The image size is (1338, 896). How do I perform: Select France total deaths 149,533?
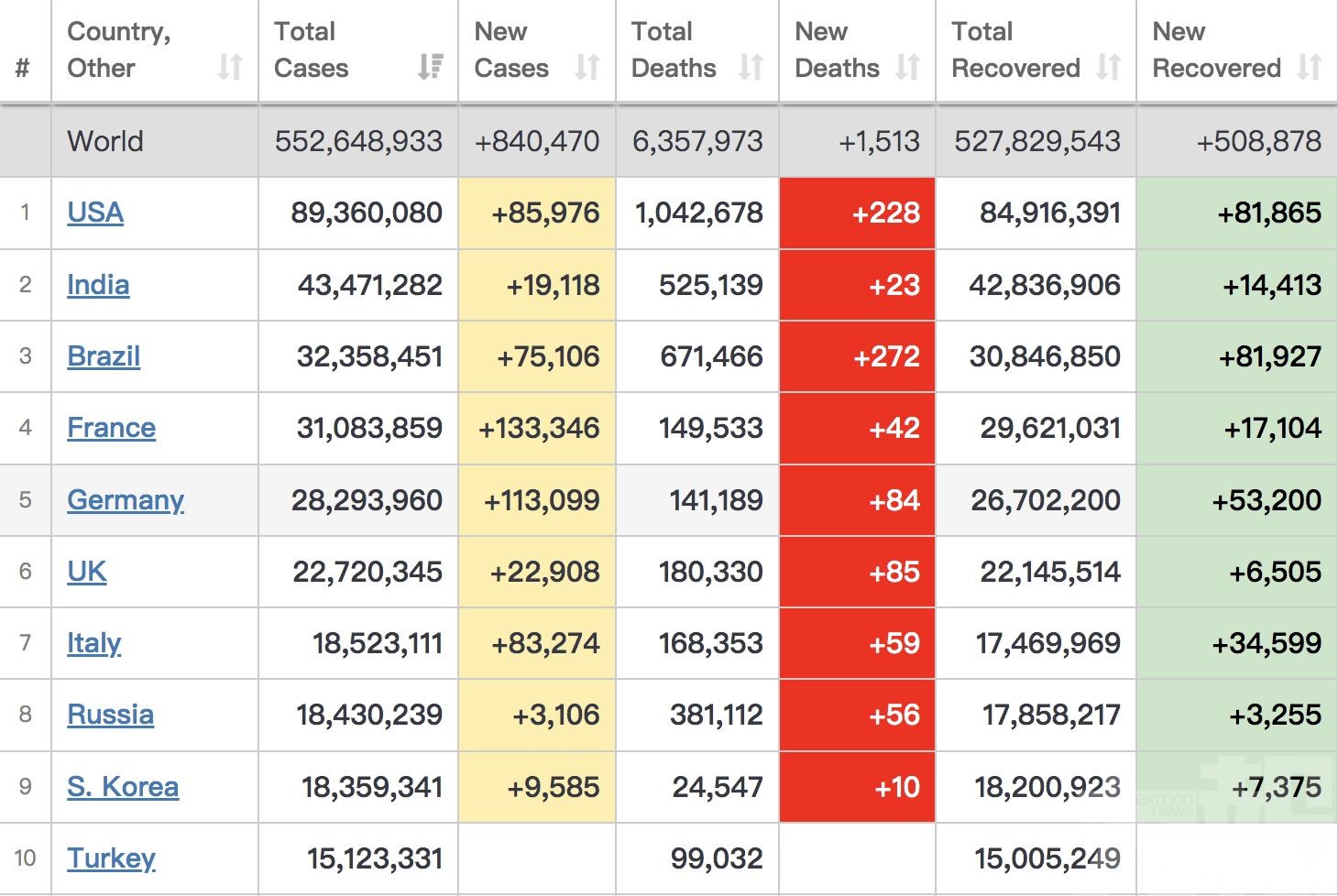[711, 428]
